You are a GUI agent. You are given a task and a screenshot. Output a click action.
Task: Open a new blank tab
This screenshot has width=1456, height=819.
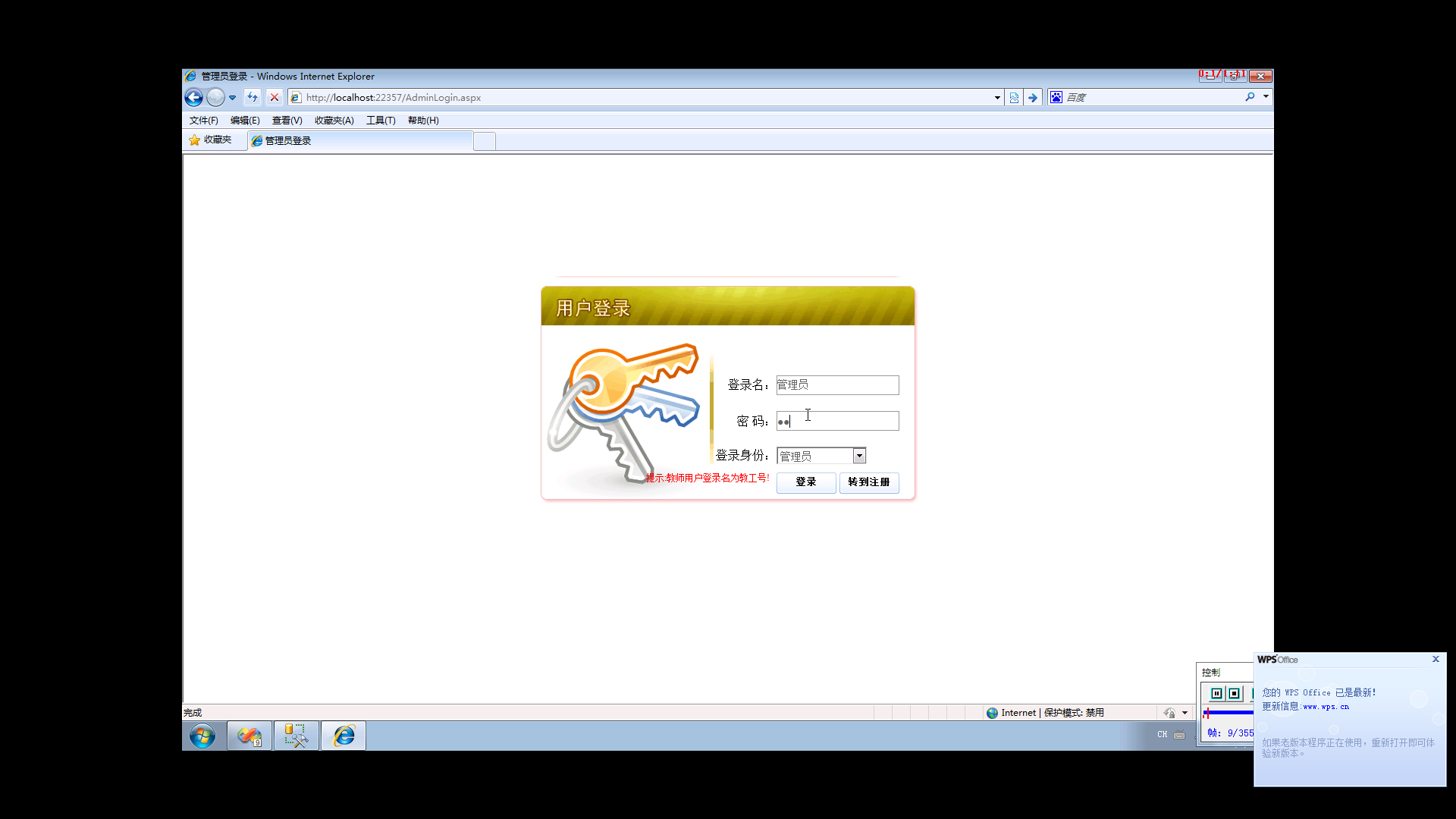[485, 141]
